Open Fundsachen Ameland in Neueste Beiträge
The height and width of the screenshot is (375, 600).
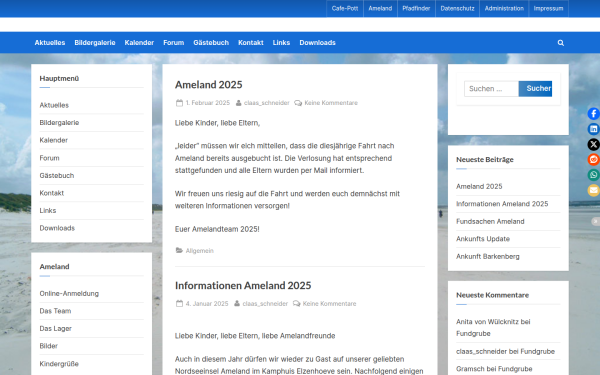point(490,222)
